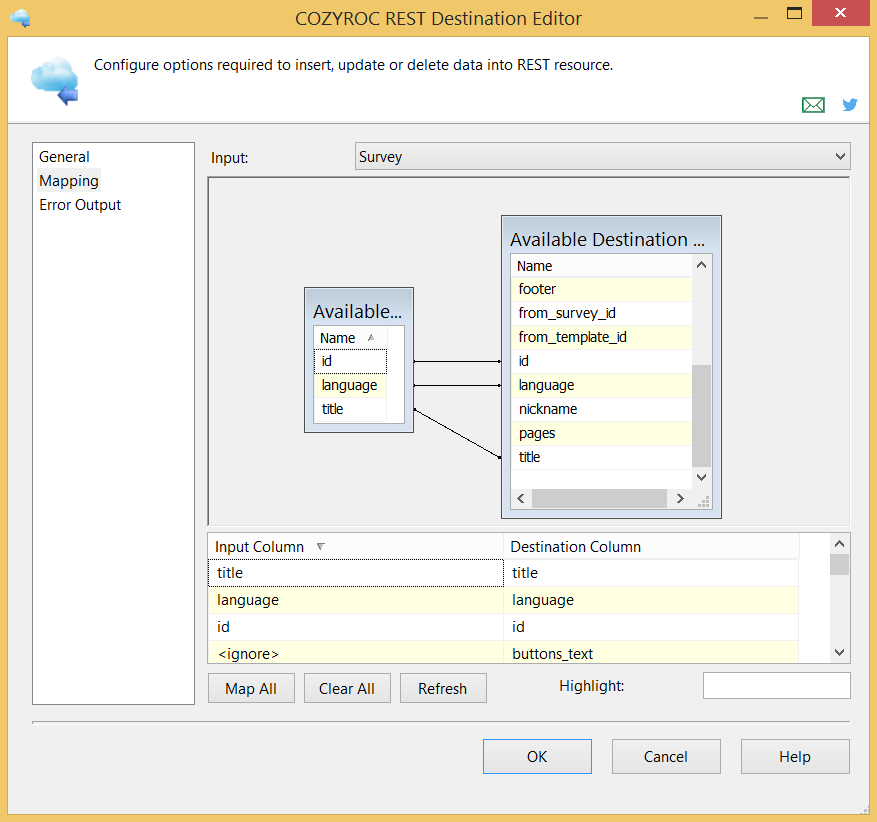Screen dimensions: 877x822
Task: Click the large REST cloud logo in header
Action: [x=55, y=81]
